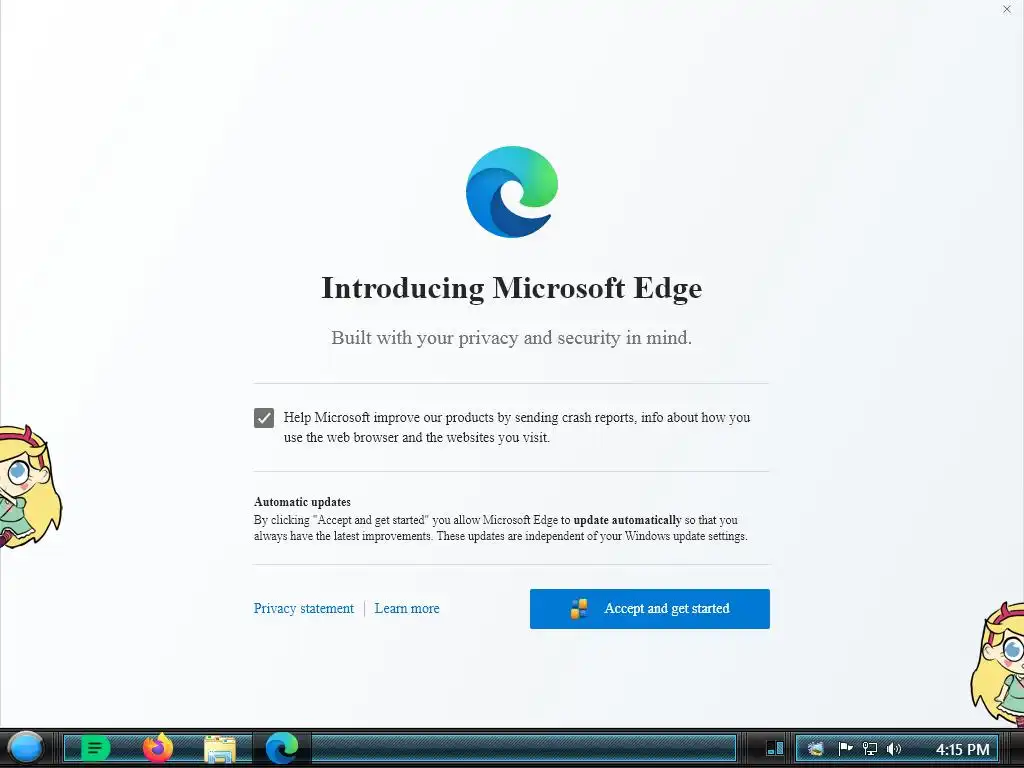Image resolution: width=1024 pixels, height=768 pixels.
Task: Launch Firefox from the taskbar
Action: tap(157, 748)
